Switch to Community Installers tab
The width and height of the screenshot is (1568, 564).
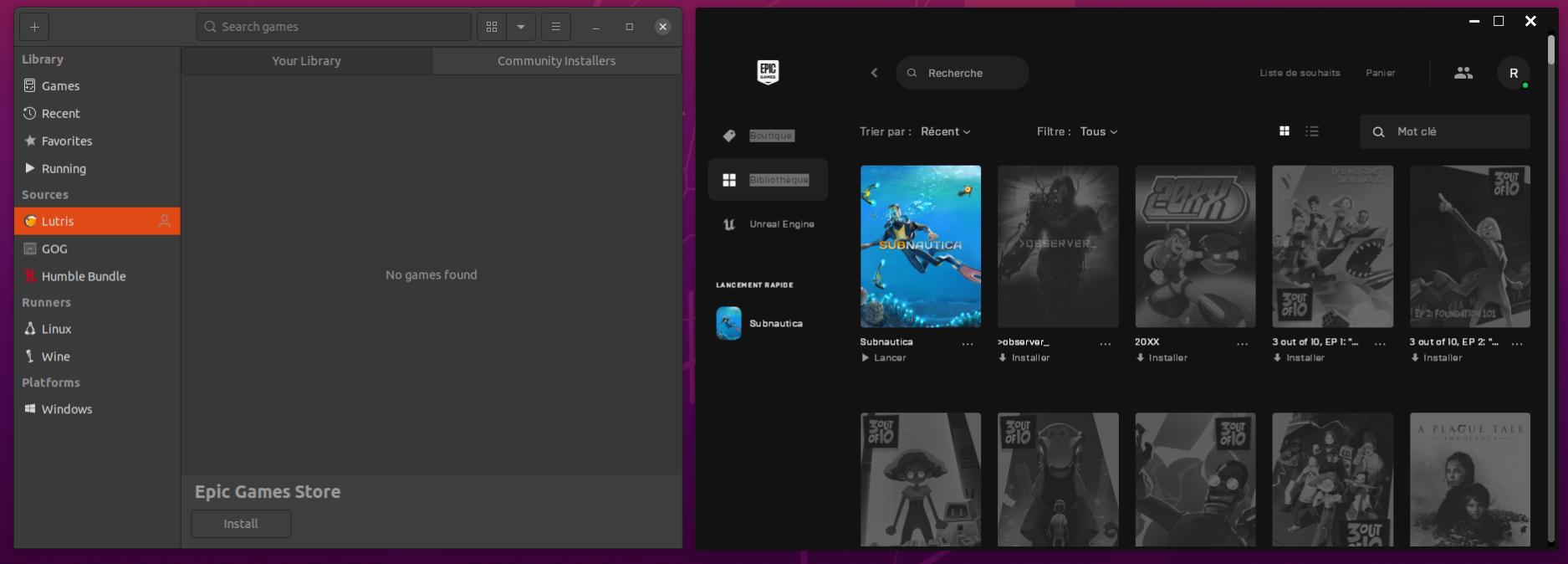(556, 60)
